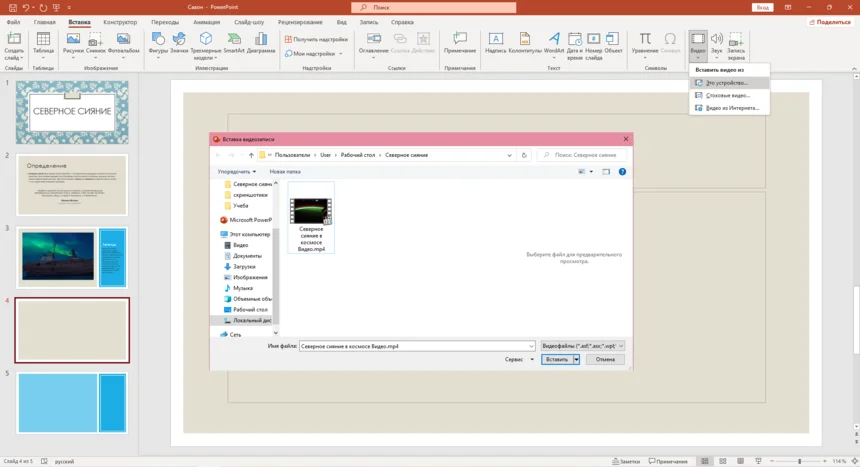
Task: Click the Надпись (Text Box) icon
Action: coord(495,42)
